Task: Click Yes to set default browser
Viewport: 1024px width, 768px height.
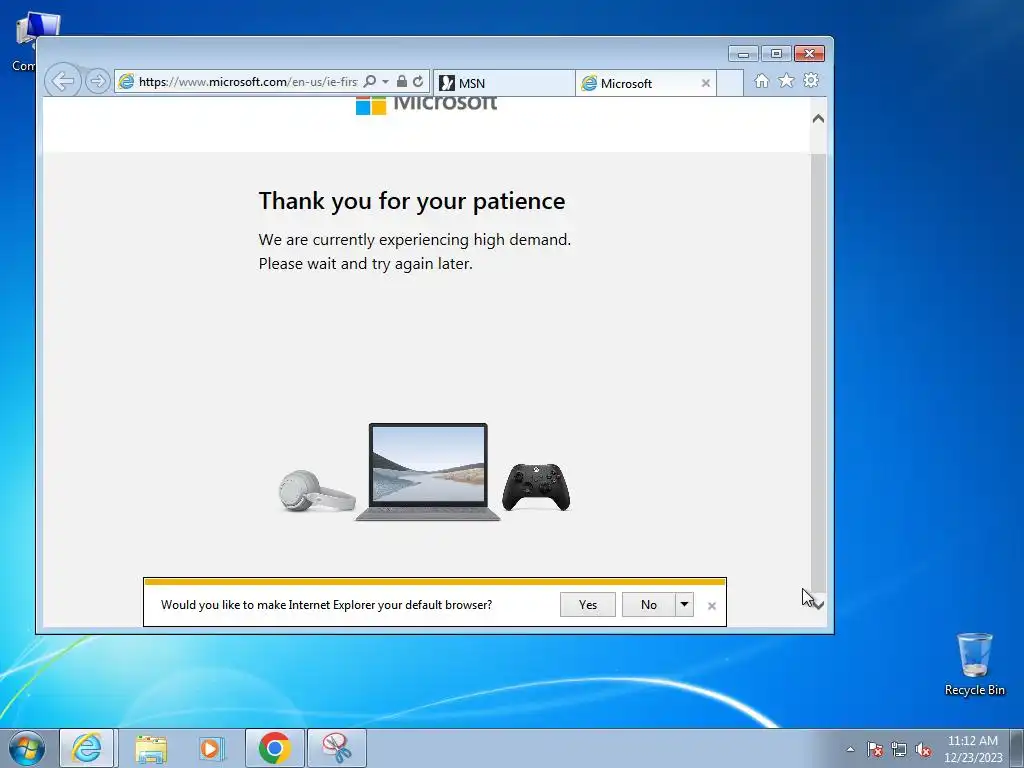Action: (x=588, y=605)
